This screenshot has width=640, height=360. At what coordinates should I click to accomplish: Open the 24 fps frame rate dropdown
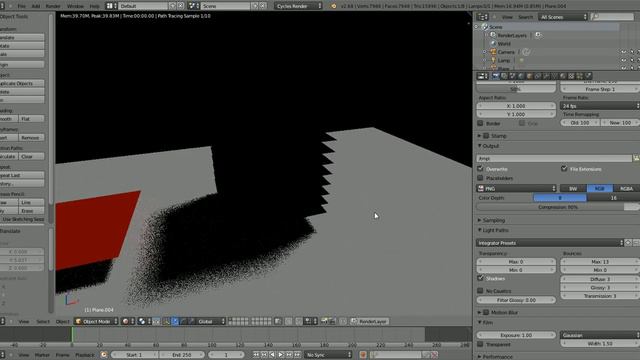tap(600, 106)
